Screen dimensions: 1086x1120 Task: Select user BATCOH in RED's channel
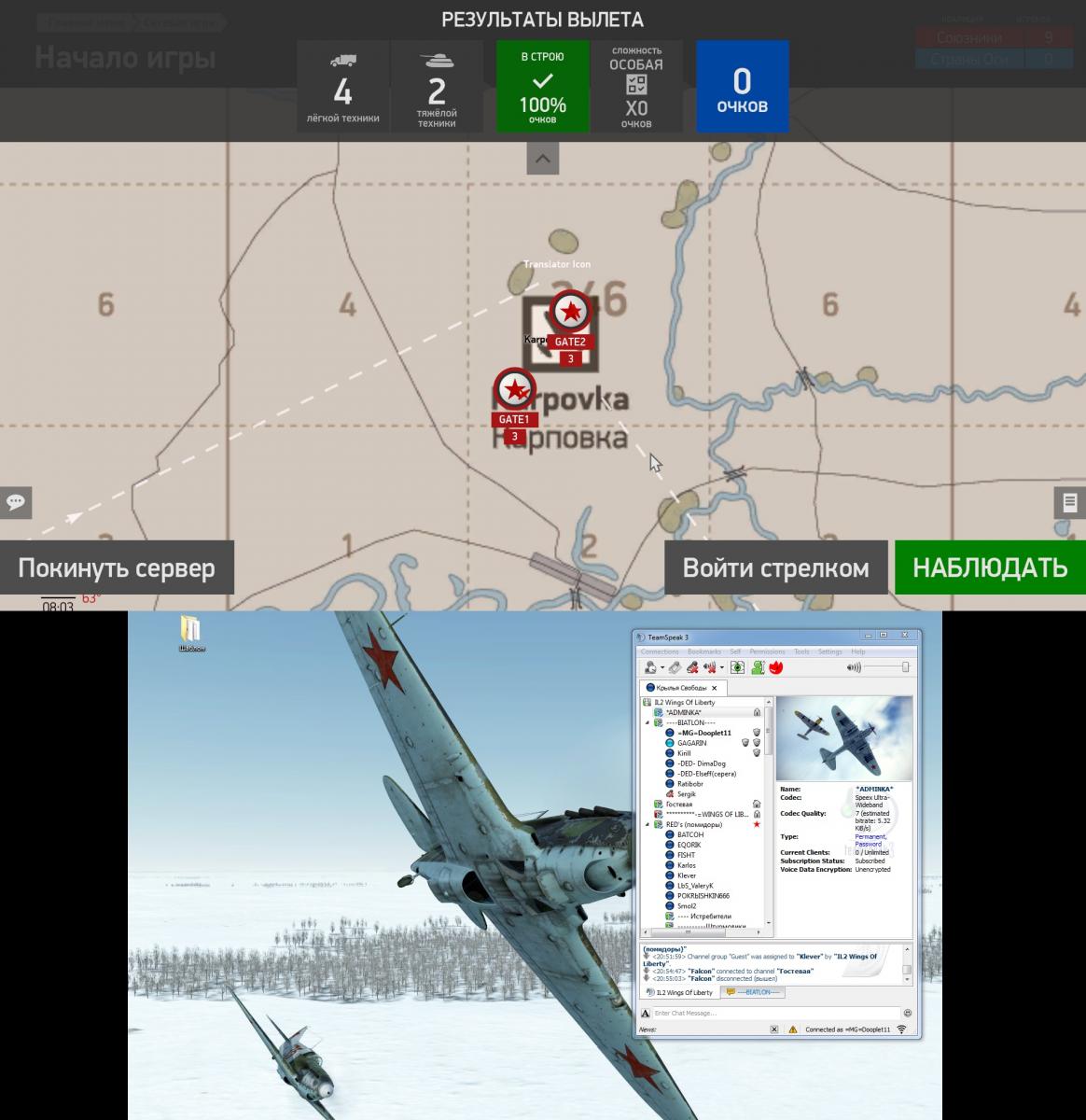point(690,834)
